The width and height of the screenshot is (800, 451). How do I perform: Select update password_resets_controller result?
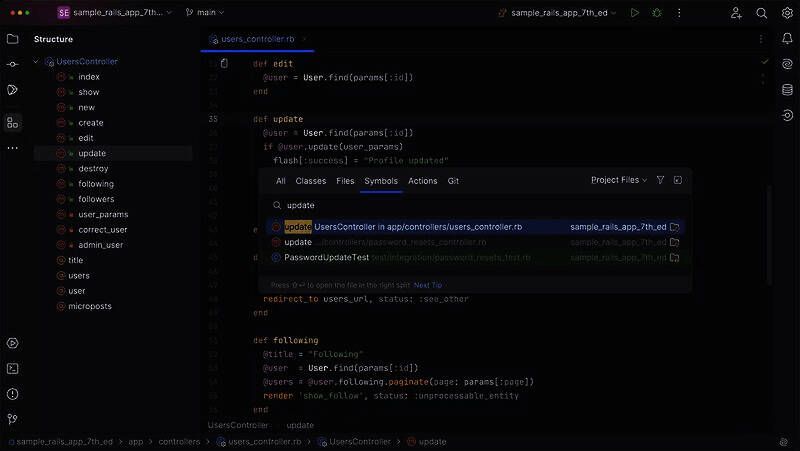(x=474, y=242)
